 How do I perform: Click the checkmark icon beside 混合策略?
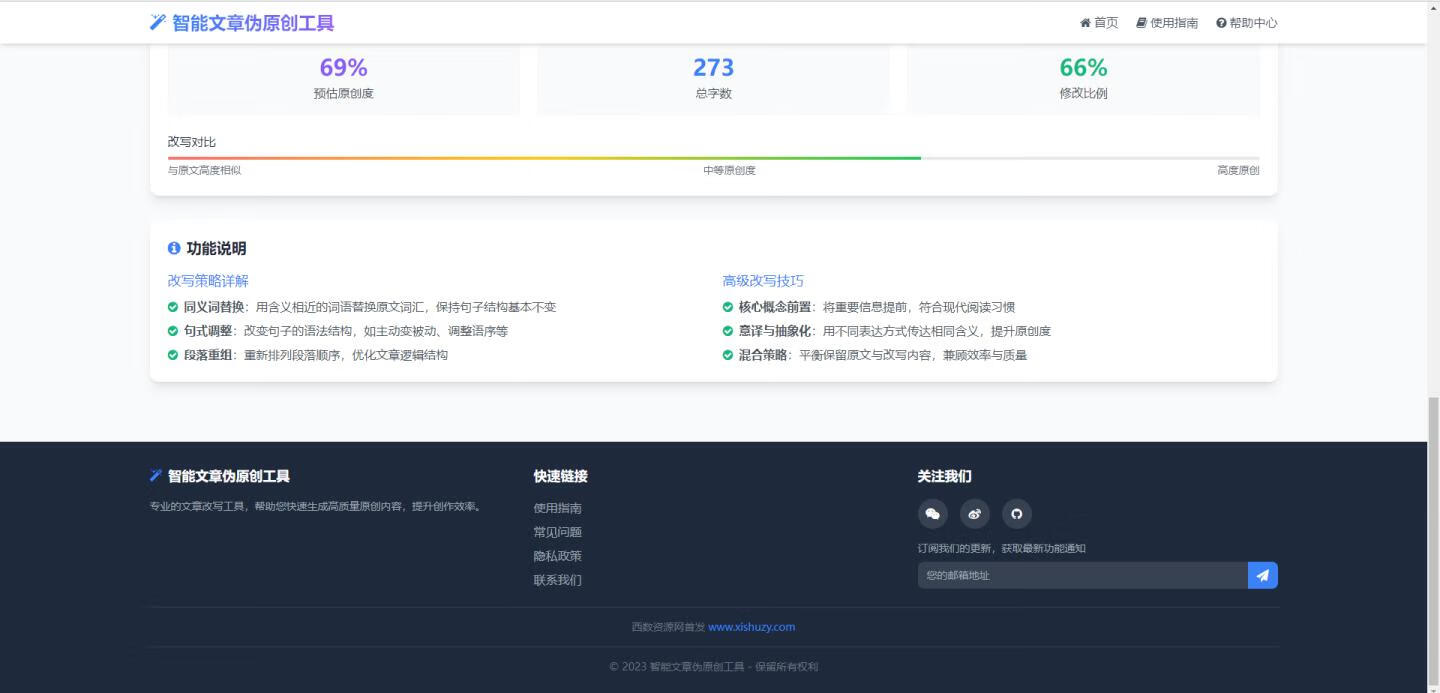727,354
